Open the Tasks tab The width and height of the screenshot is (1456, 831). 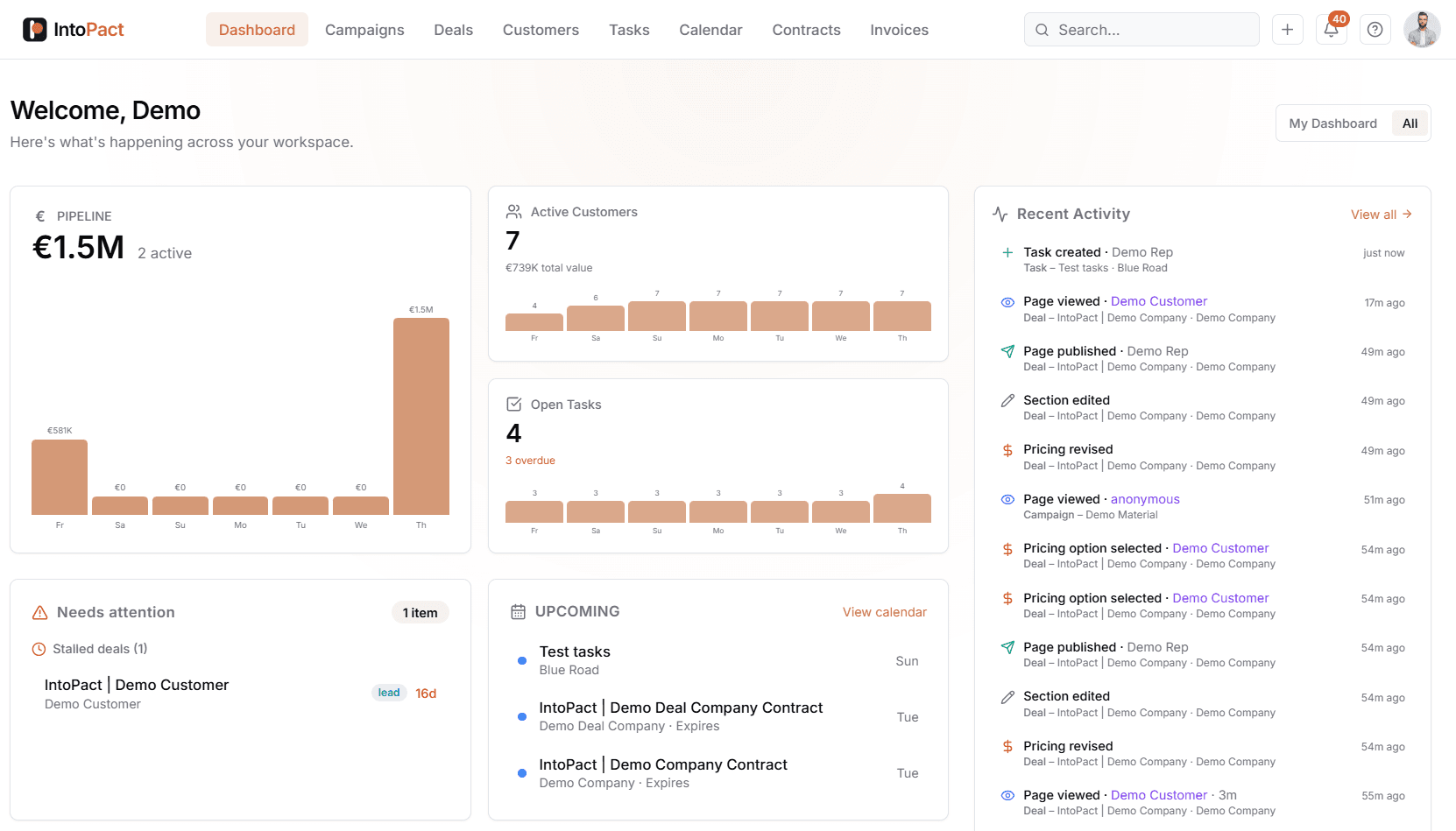coord(629,30)
